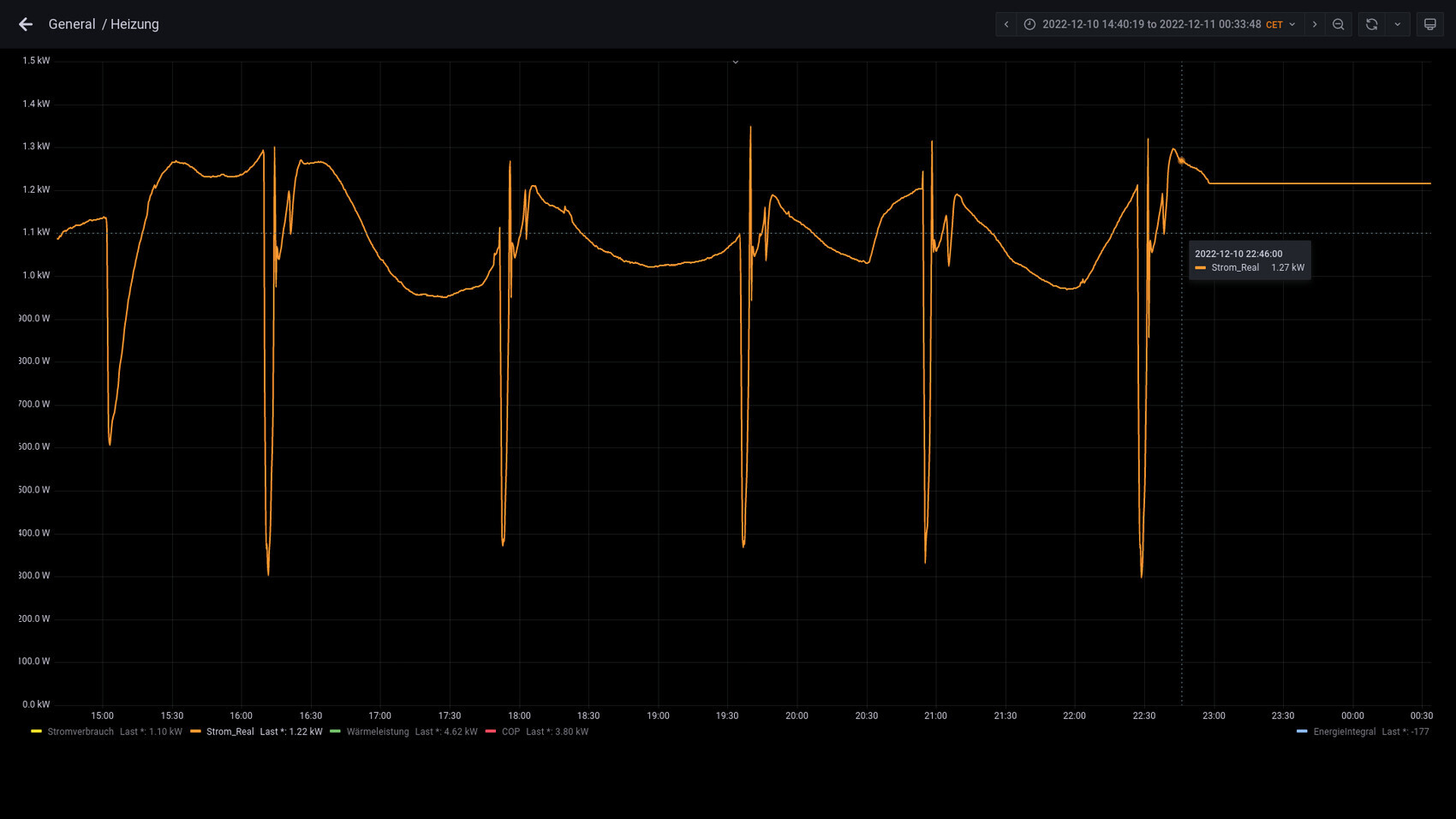
Task: Expand the small chevron above the chart
Action: 735,62
